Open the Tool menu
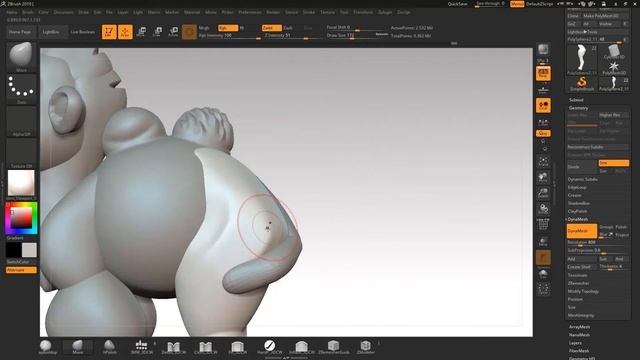Image resolution: width=640 pixels, height=360 pixels. coord(344,12)
